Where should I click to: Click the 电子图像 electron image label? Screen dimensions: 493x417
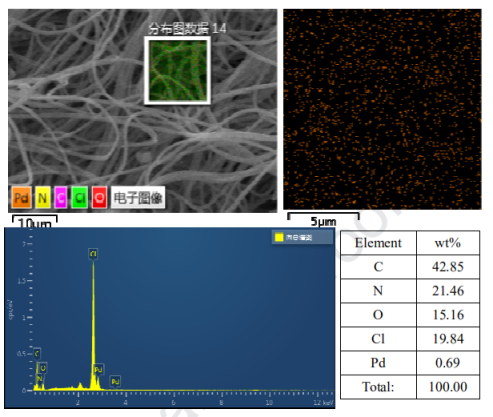[138, 198]
